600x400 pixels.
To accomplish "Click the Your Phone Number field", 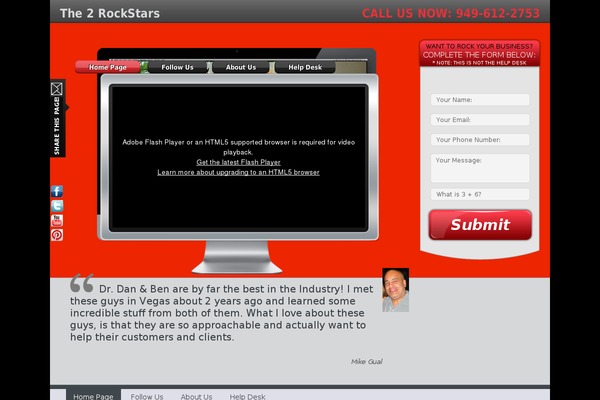I will pyautogui.click(x=480, y=140).
